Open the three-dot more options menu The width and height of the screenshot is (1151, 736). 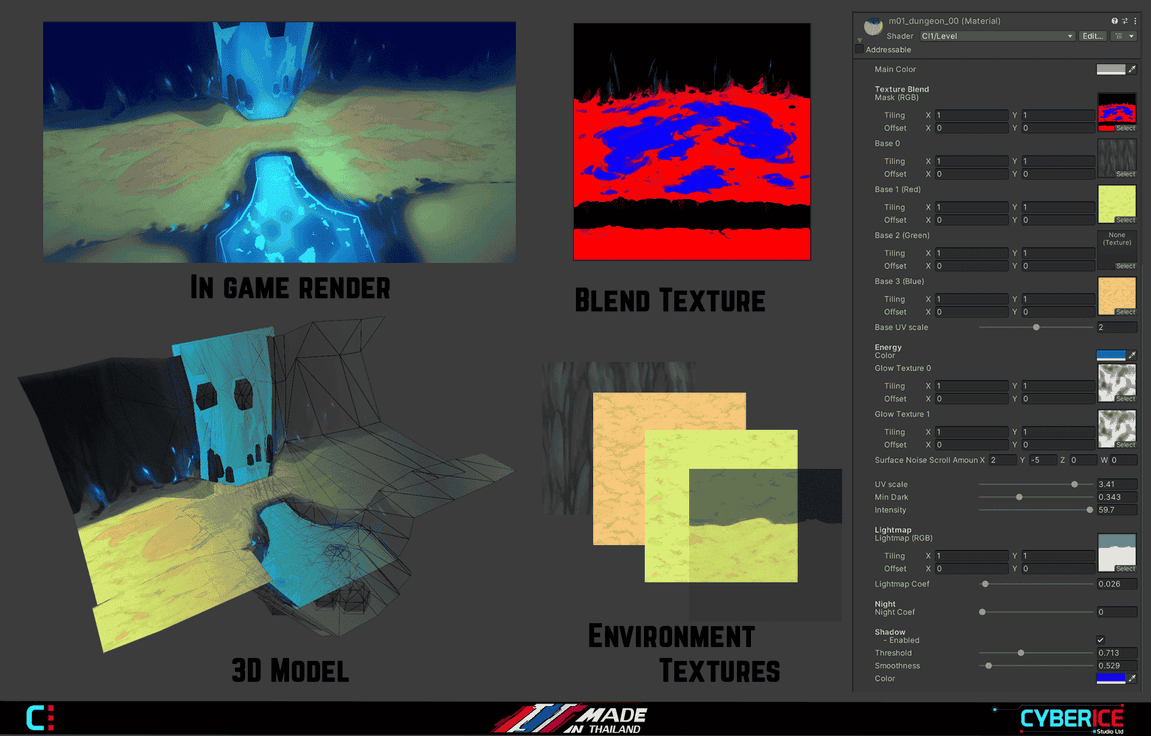click(x=1135, y=21)
